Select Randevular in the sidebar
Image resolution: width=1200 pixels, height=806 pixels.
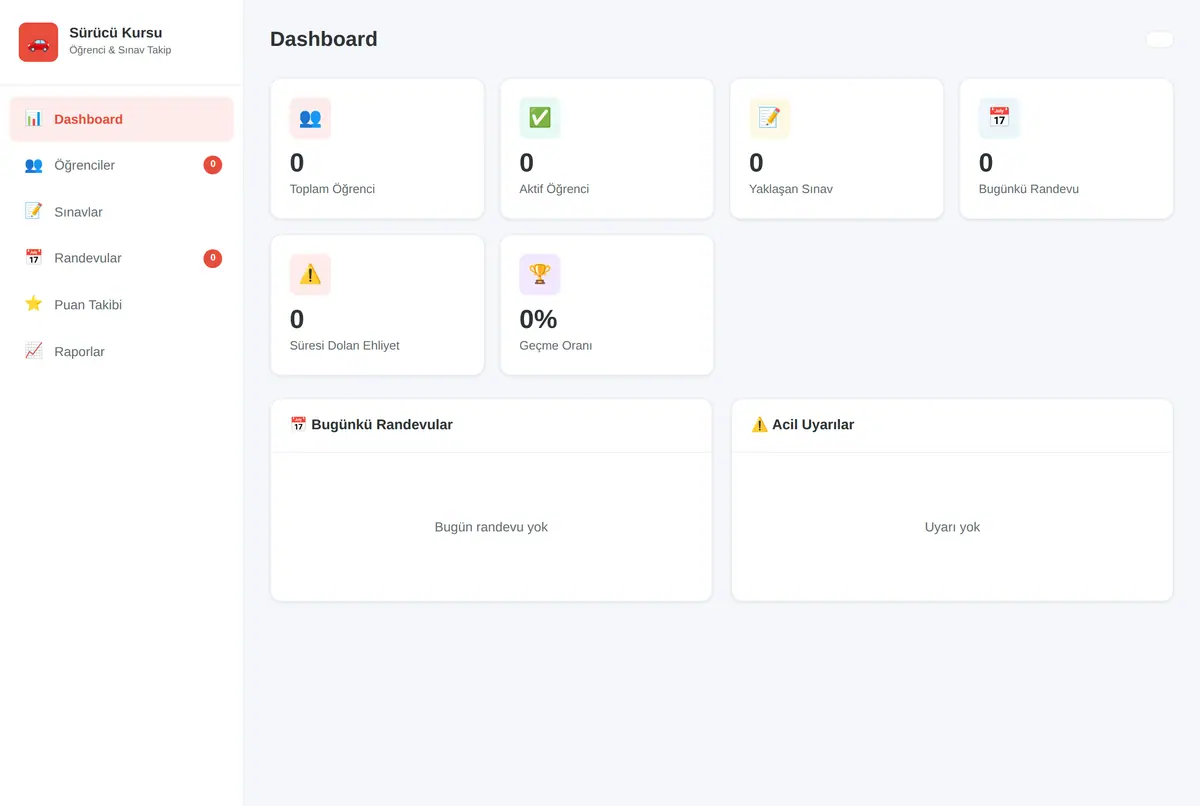(x=121, y=258)
